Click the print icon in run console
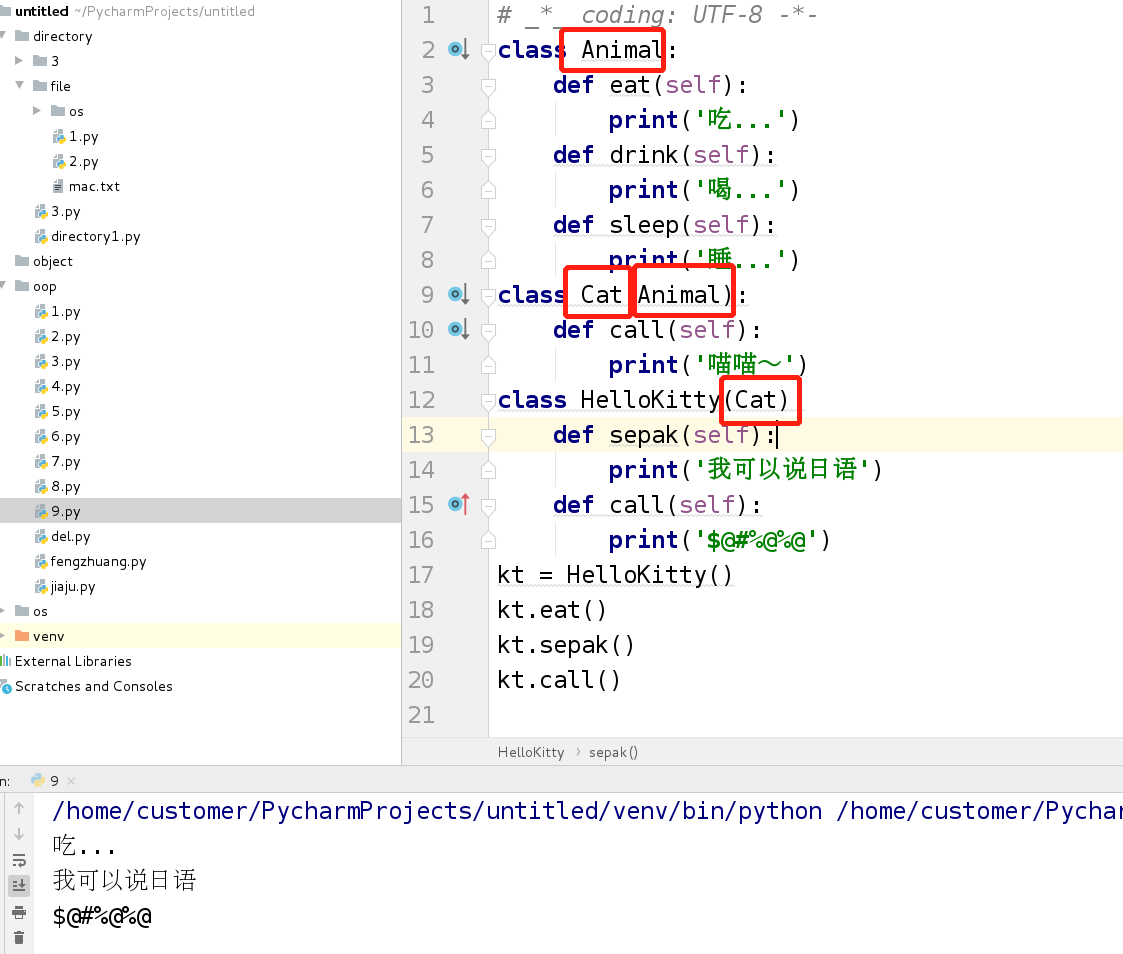 pyautogui.click(x=19, y=912)
